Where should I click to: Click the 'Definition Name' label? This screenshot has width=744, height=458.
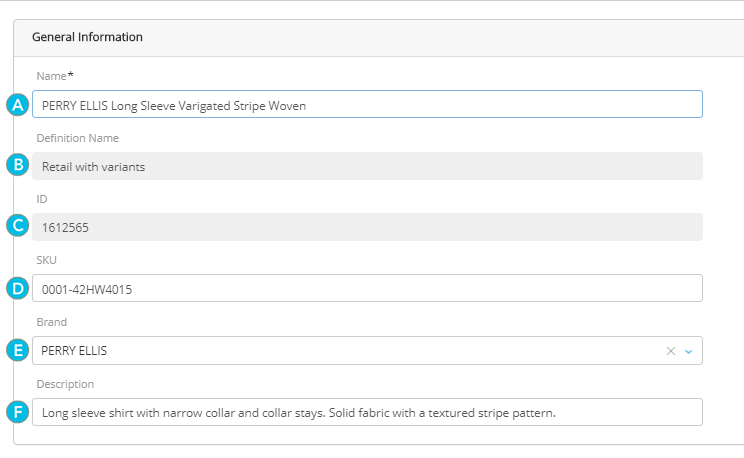pyautogui.click(x=77, y=138)
